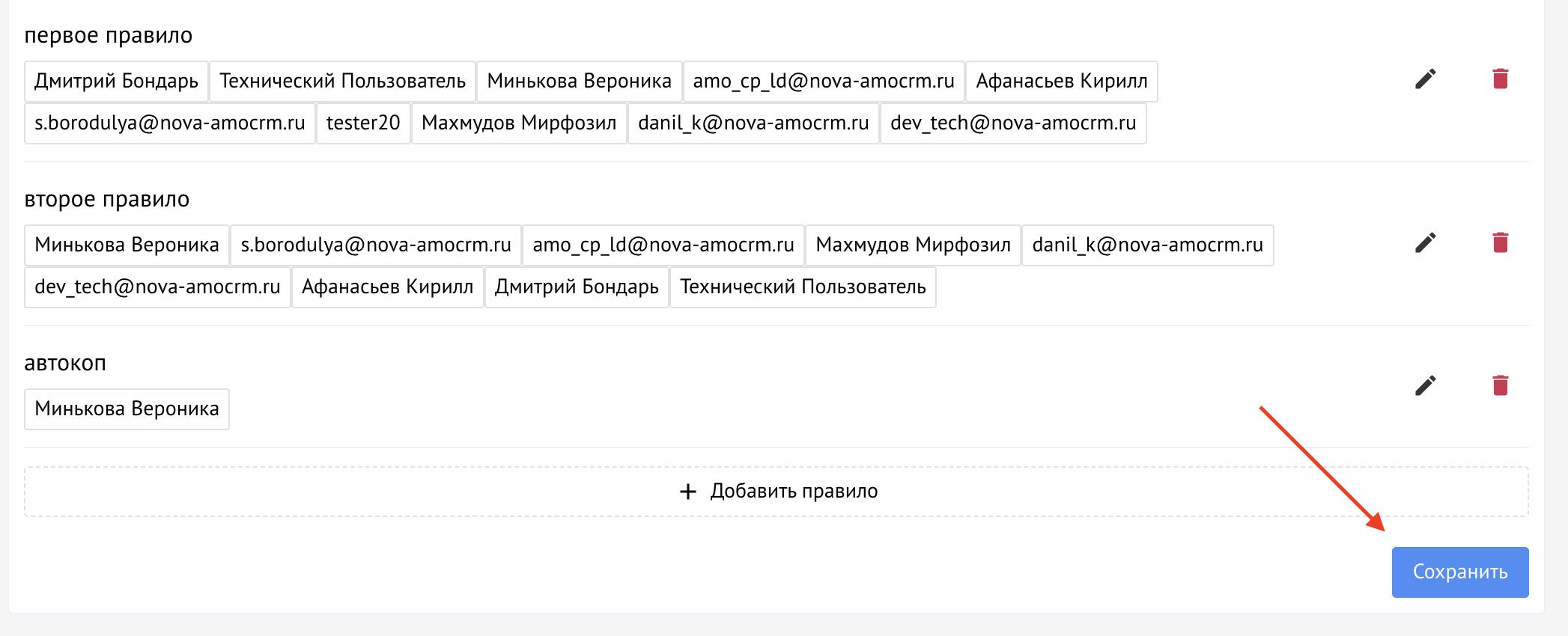
Task: Edit the rule "второе правило"
Action: [x=1425, y=243]
